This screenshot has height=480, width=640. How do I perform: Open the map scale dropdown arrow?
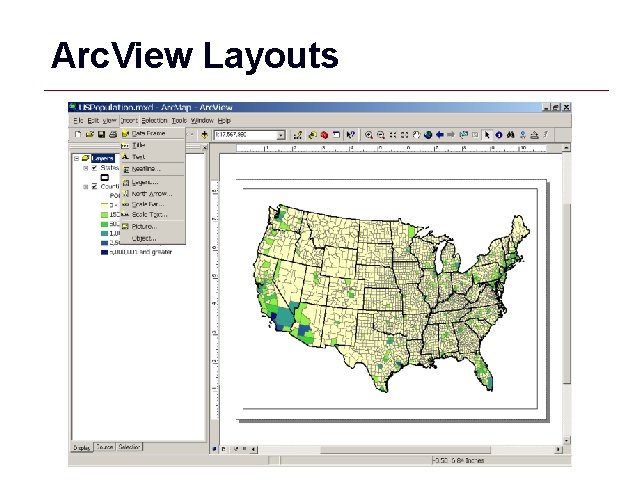tap(281, 135)
